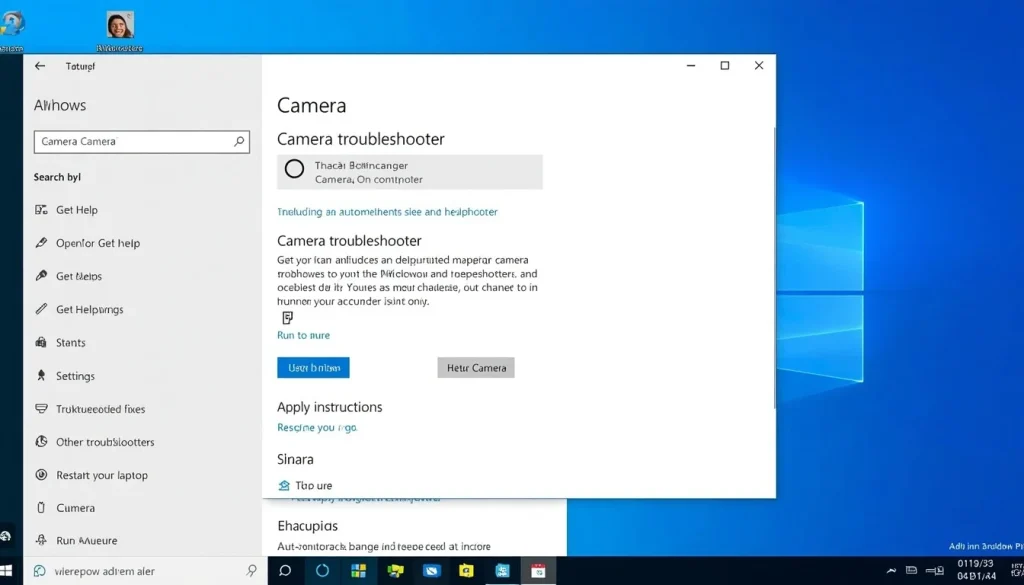Select Get Helpongs sidebar entry
1024x585 pixels.
89,309
